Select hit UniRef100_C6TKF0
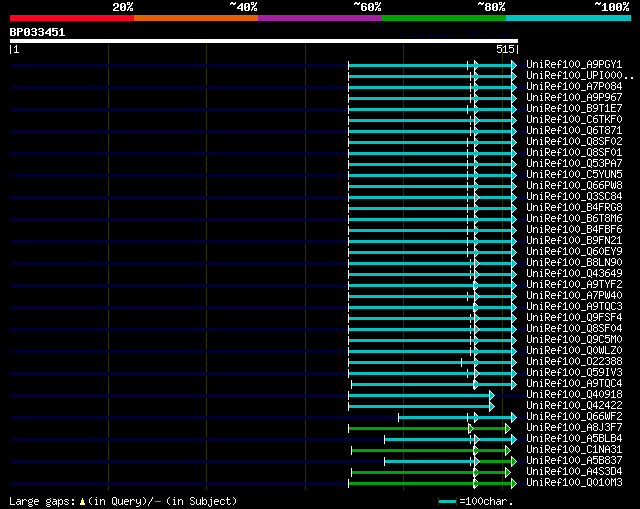Image resolution: width=640 pixels, height=509 pixels. pos(574,120)
